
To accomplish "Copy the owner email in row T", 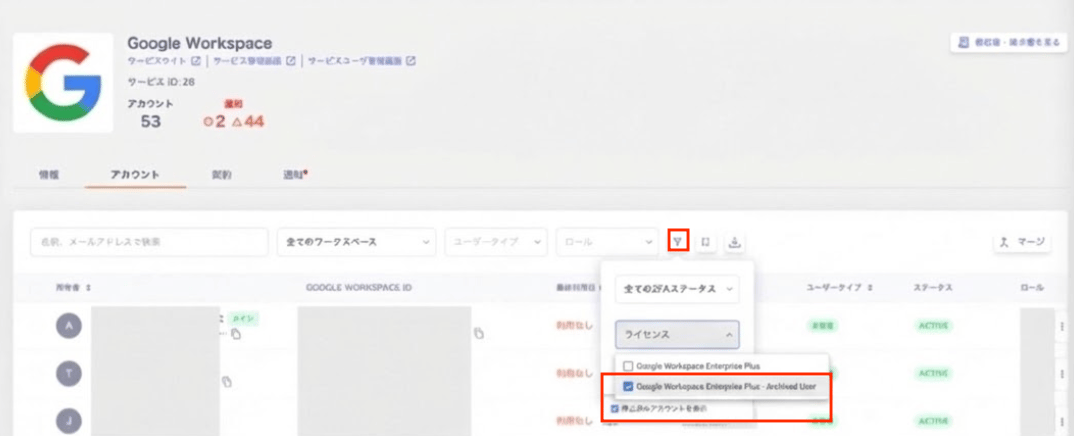I will pos(227,382).
